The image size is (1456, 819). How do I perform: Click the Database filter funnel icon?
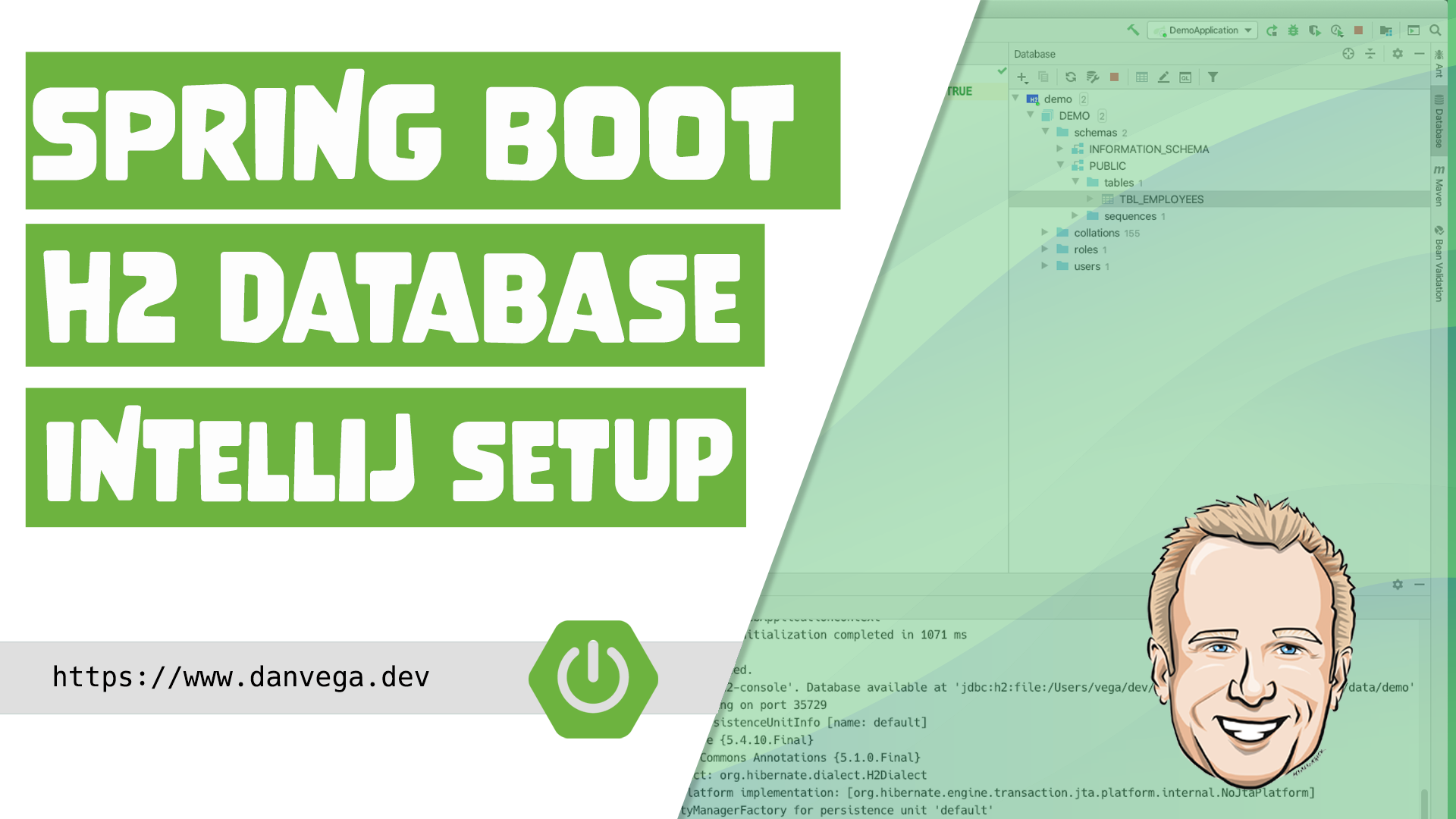[1213, 77]
